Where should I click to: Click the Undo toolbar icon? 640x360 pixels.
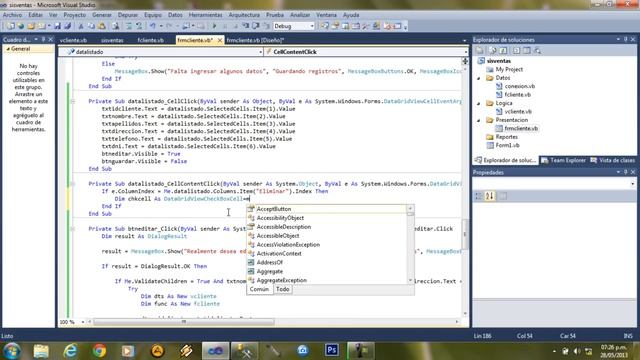tap(153, 26)
